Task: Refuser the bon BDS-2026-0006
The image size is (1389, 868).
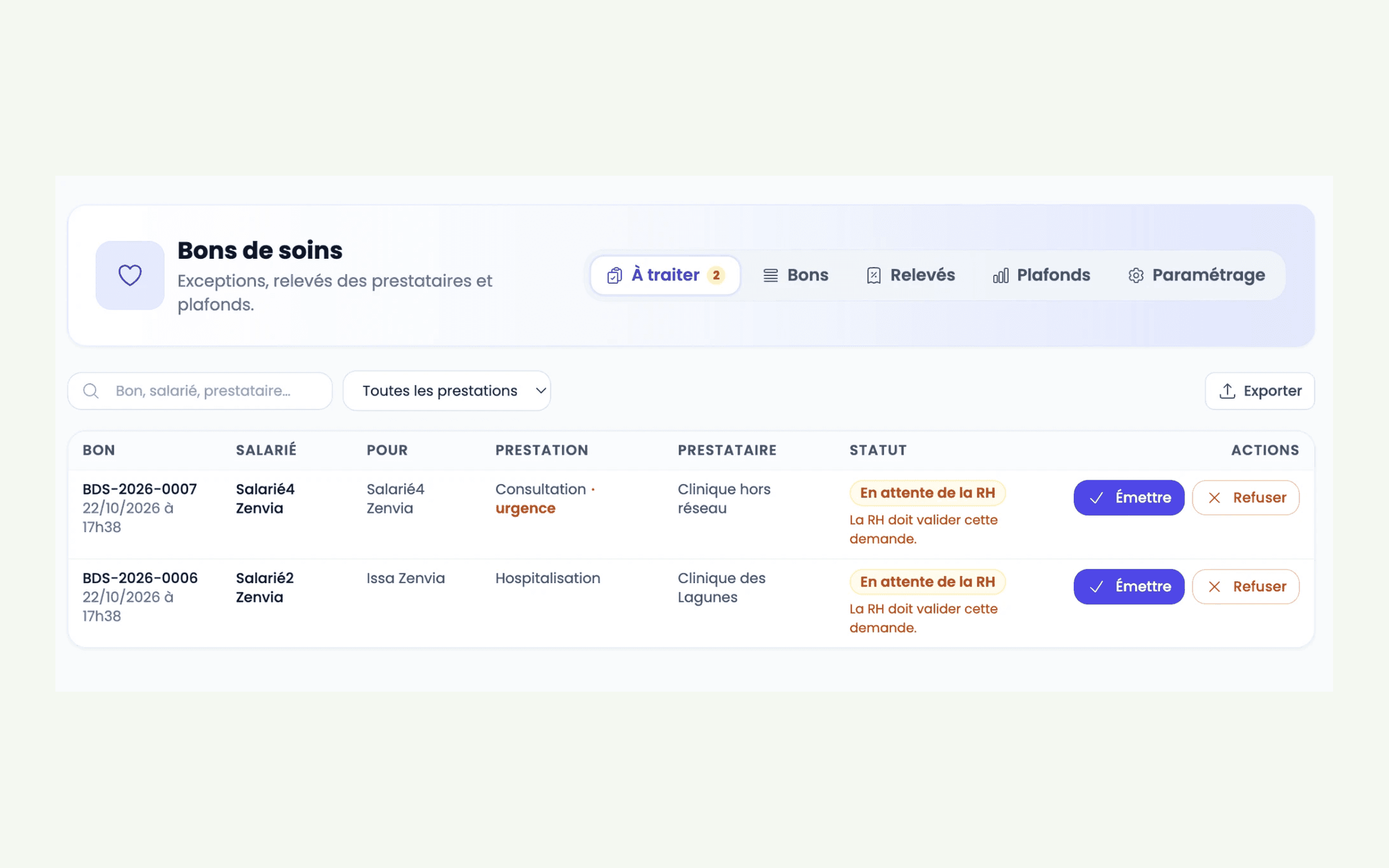Action: [x=1246, y=586]
